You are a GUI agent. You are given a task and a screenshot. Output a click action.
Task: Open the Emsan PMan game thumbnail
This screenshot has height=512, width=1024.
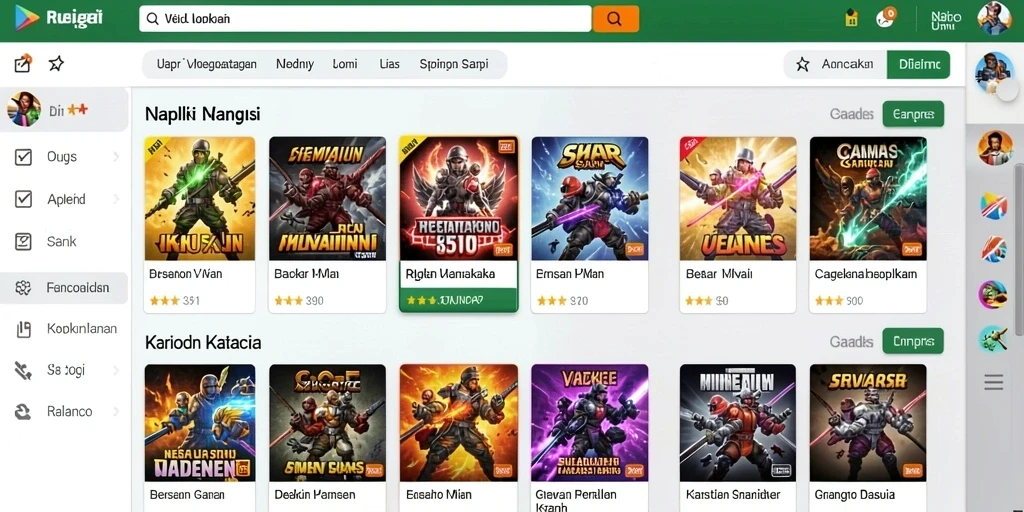pyautogui.click(x=590, y=199)
